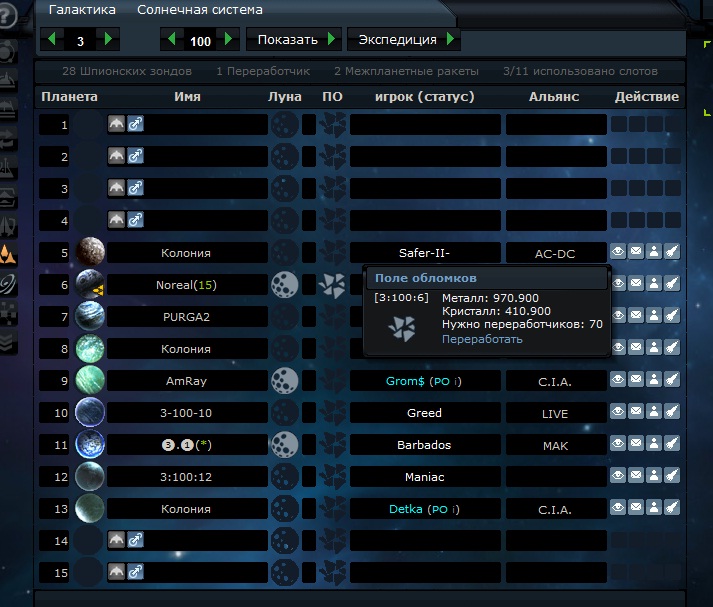Click the Переработать link in debris tooltip
The width and height of the screenshot is (713, 607).
[482, 339]
